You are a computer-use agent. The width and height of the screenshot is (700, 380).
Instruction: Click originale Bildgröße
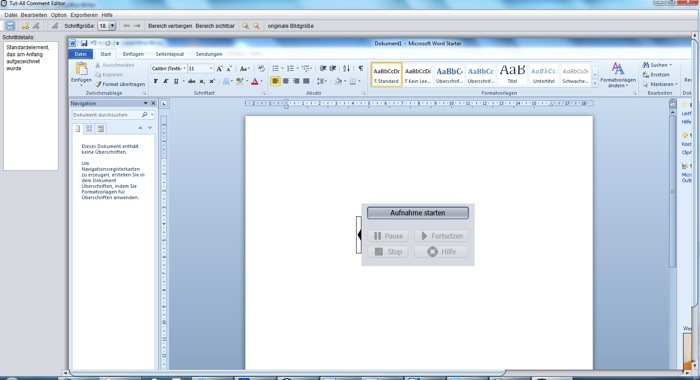[291, 26]
